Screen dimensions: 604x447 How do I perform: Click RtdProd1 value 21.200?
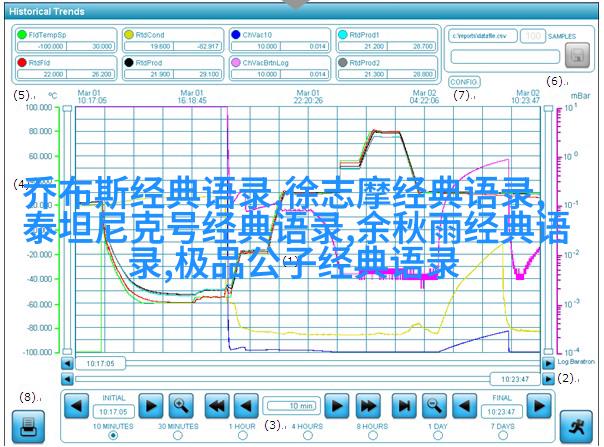(363, 46)
